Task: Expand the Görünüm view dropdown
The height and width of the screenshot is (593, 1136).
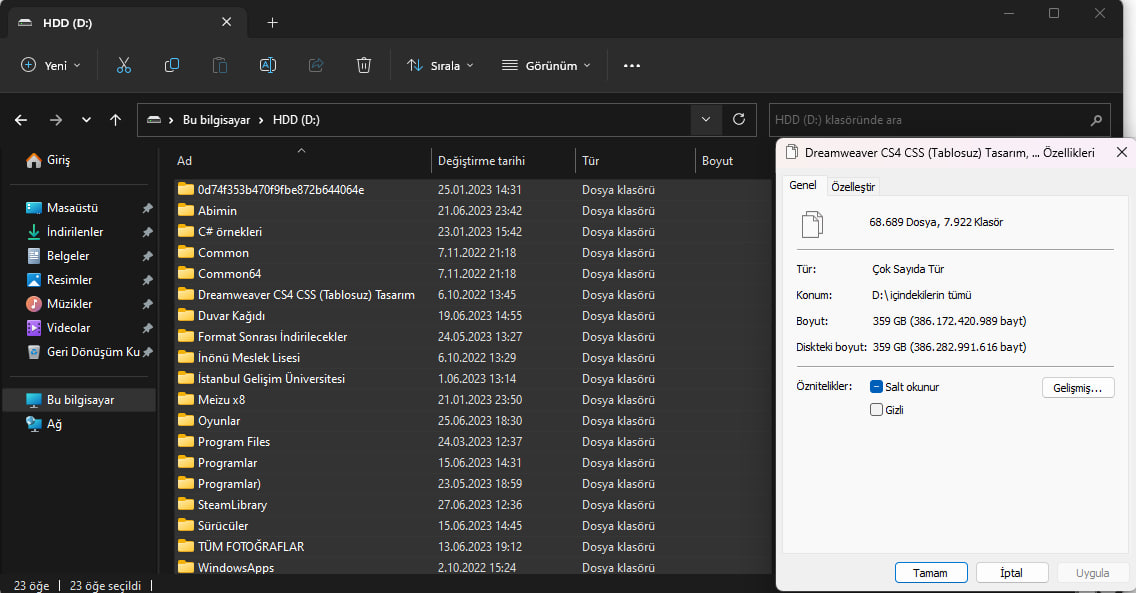Action: (546, 65)
